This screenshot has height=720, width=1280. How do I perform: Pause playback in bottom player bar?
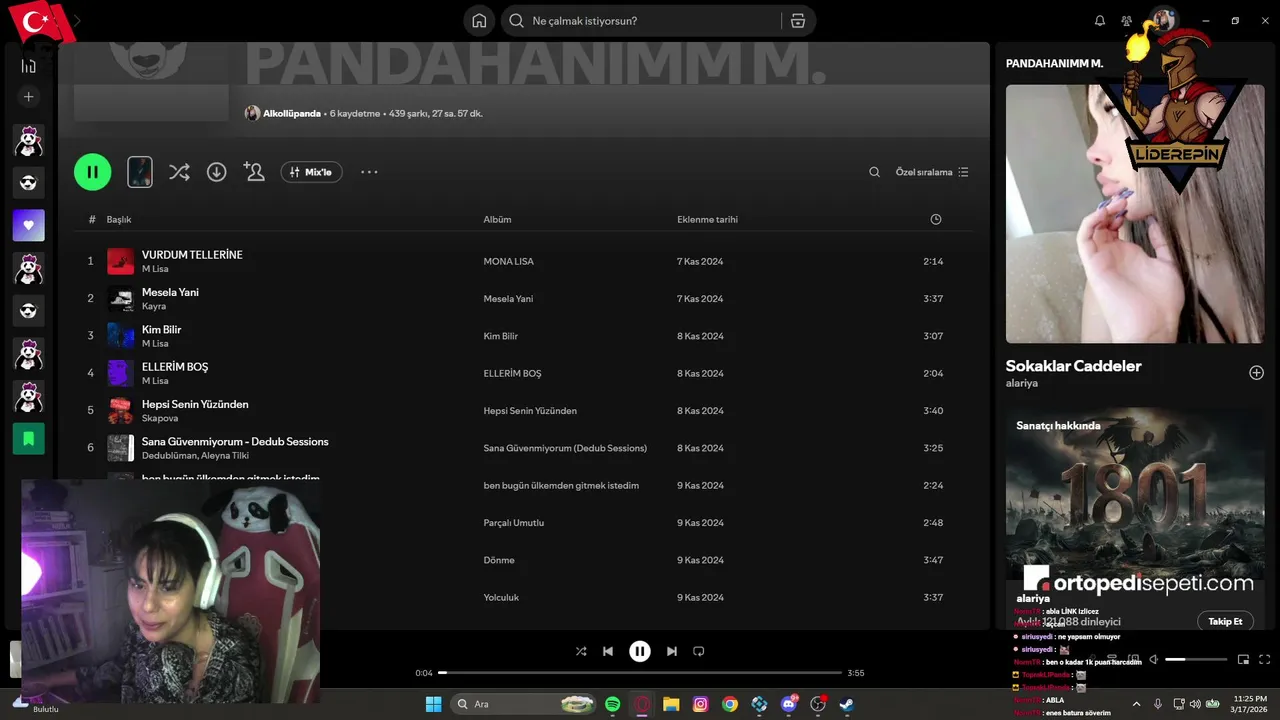[640, 651]
